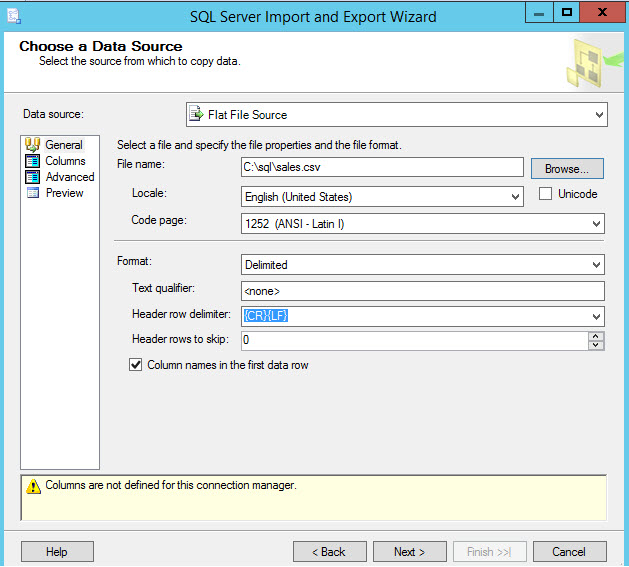The image size is (629, 567).
Task: Click the Text qualifier input field
Action: pos(423,291)
